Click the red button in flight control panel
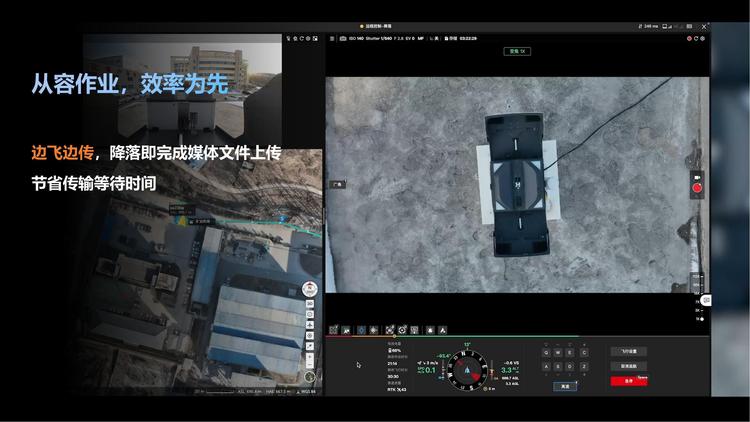The image size is (750, 422). [x=629, y=380]
